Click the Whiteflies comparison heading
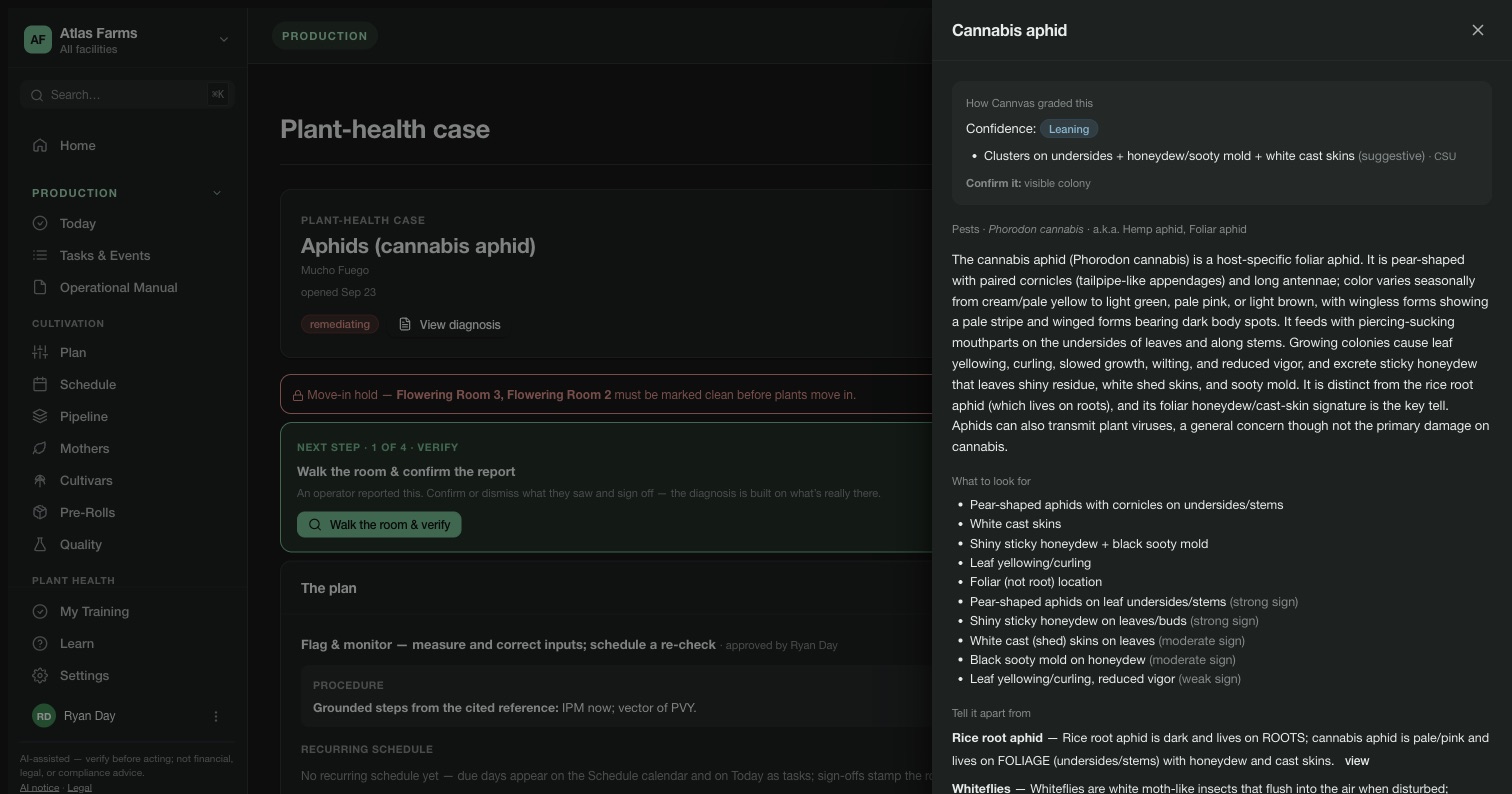 coord(981,789)
